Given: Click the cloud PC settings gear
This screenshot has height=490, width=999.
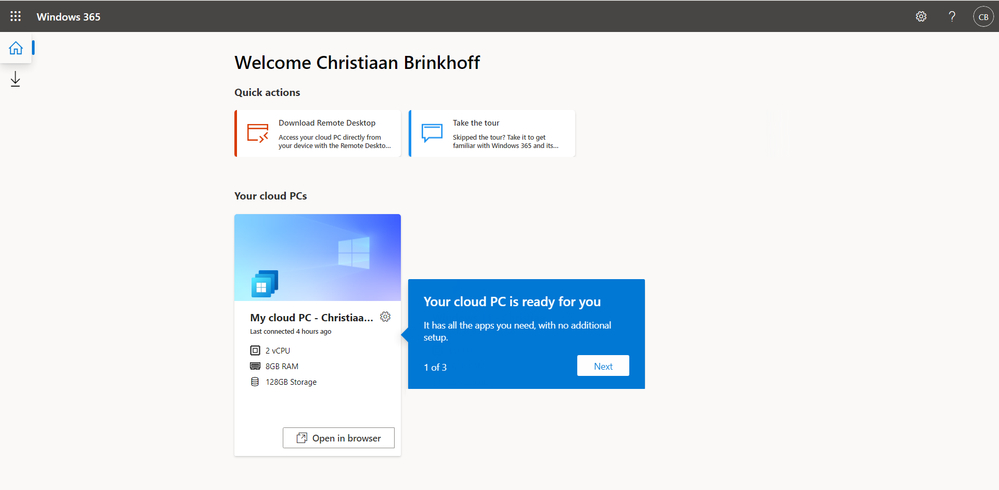Looking at the screenshot, I should pyautogui.click(x=385, y=317).
